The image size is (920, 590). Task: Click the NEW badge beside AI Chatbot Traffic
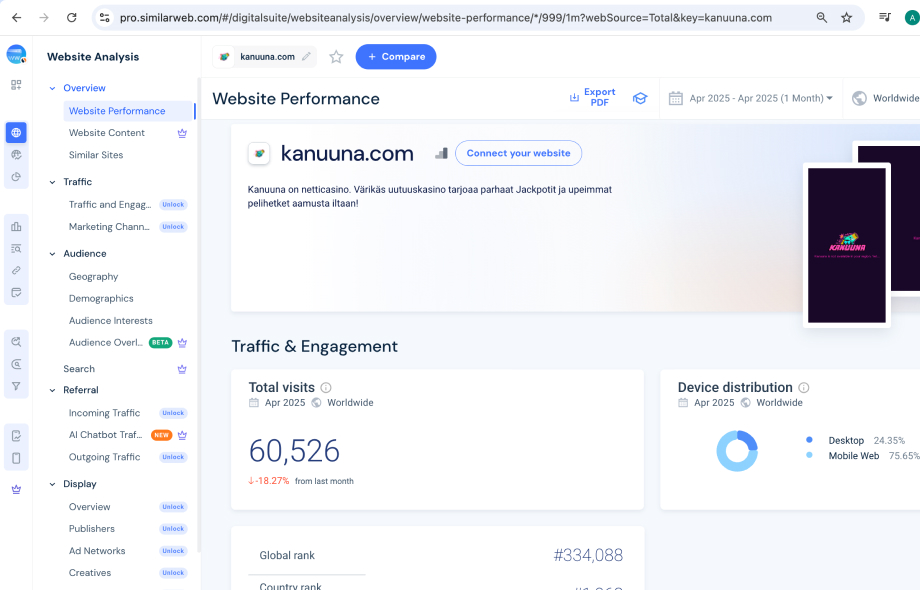click(161, 435)
